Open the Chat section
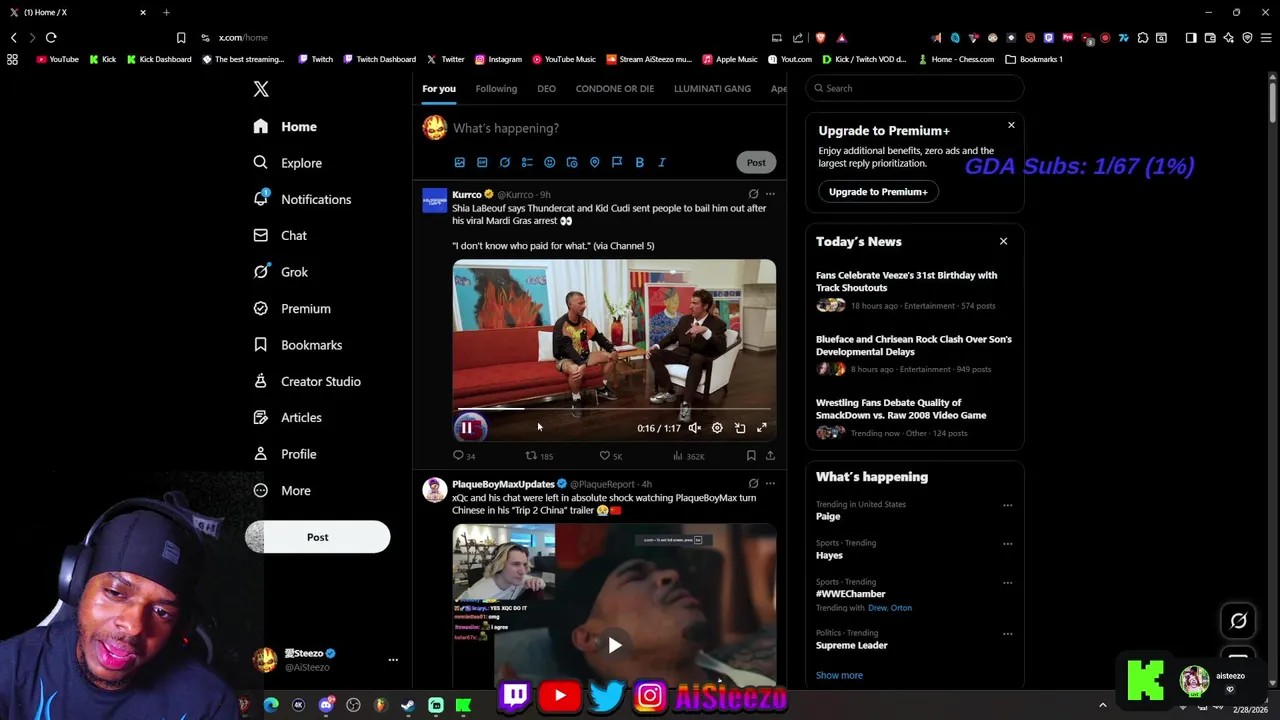1280x720 pixels. click(x=280, y=236)
